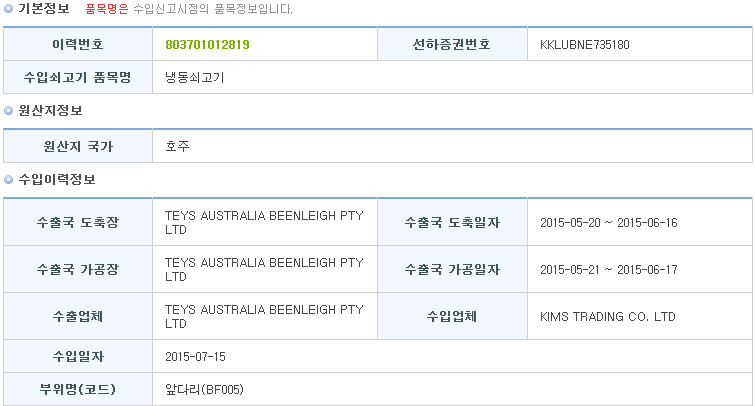
Task: Click the bullet icon beside 원산지정보 heading
Action: click(x=8, y=111)
